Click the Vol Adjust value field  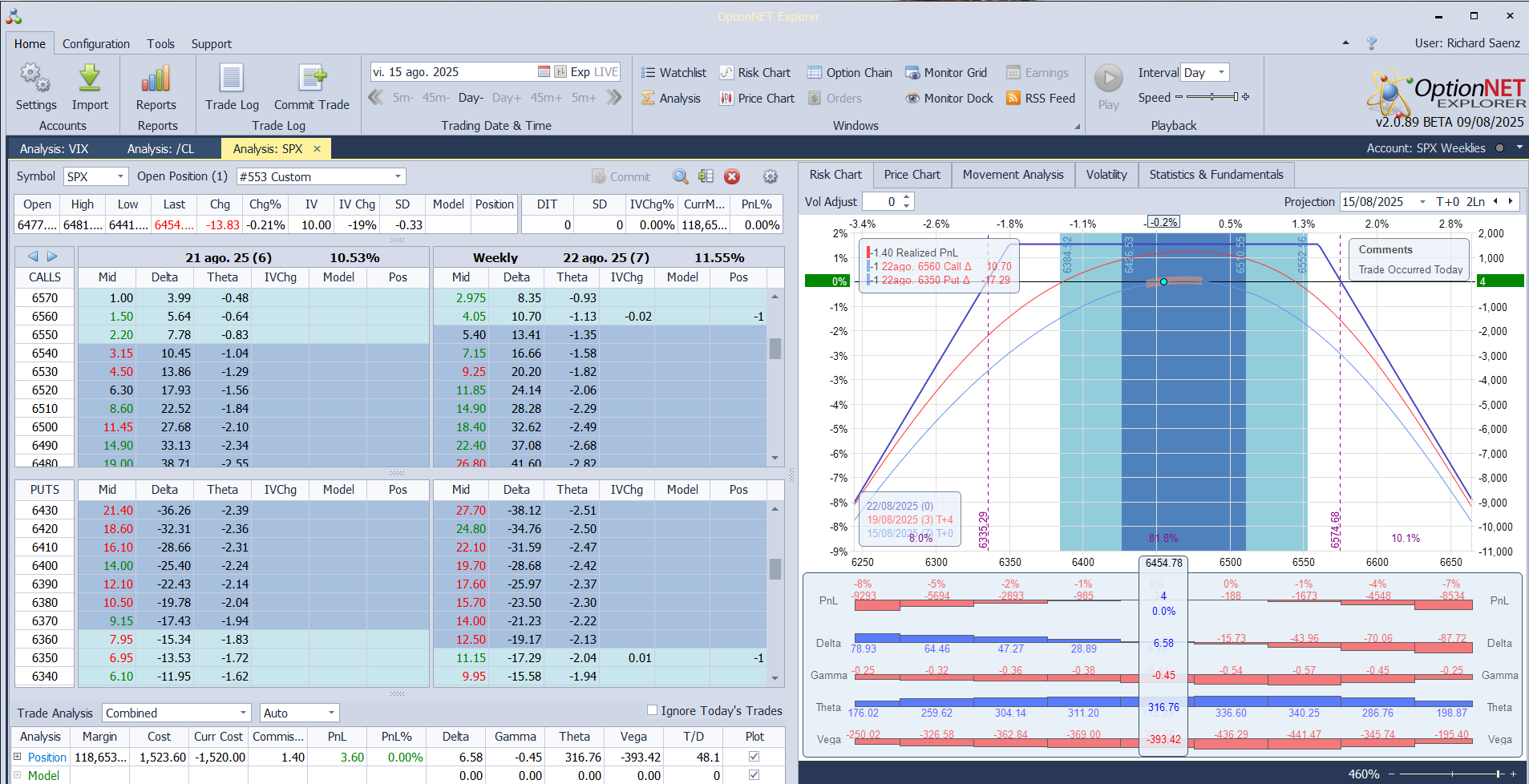(881, 202)
